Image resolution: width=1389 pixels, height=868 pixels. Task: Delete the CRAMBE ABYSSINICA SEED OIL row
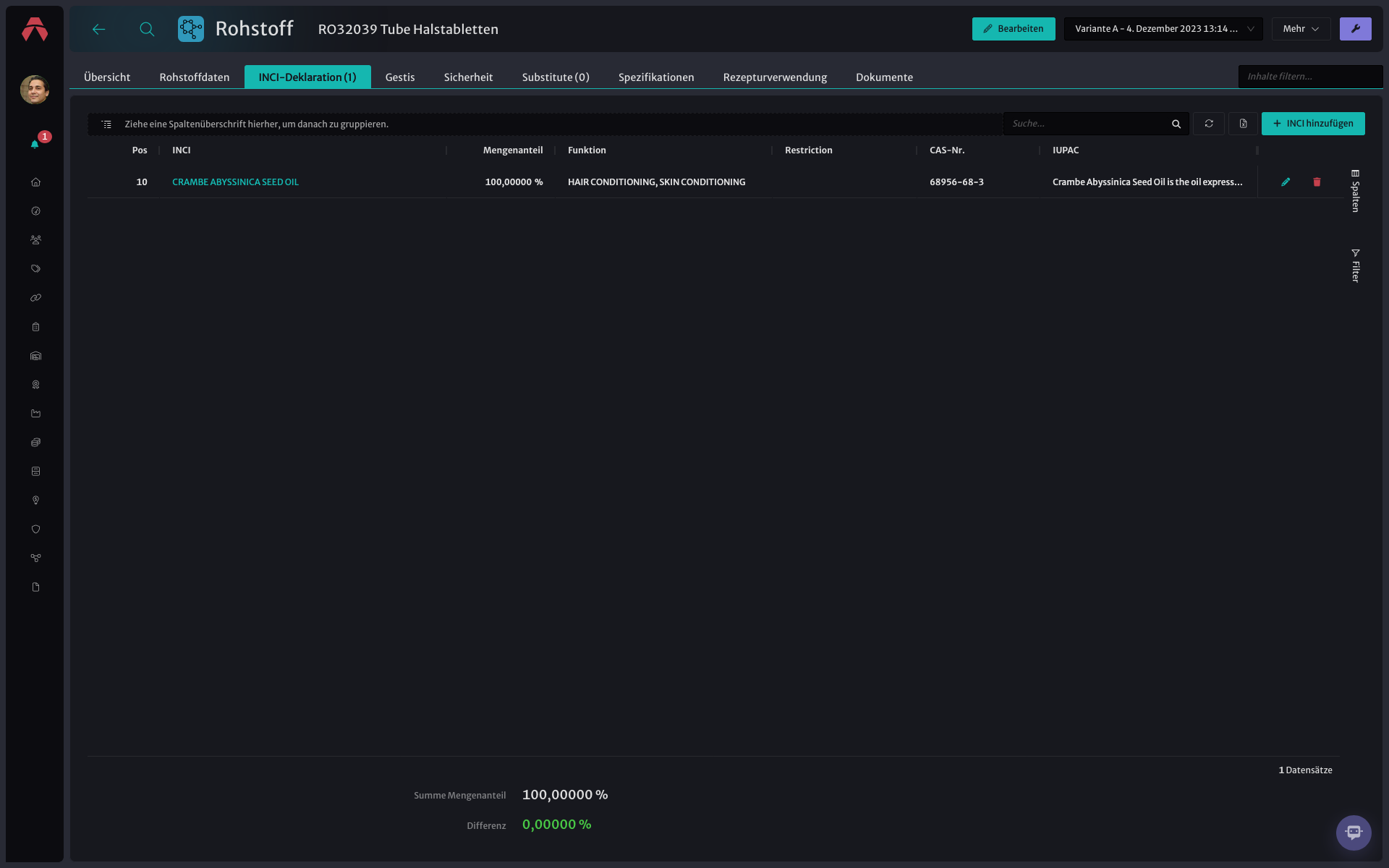(x=1317, y=182)
